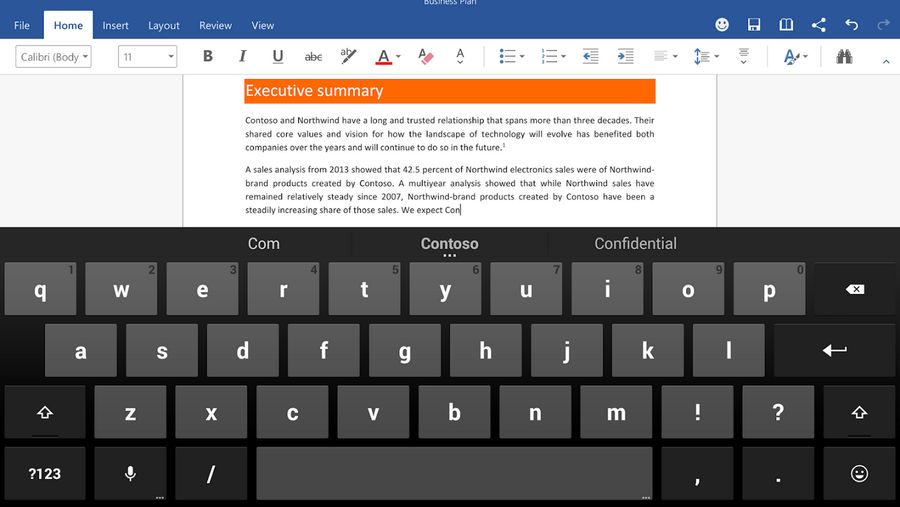Increase paragraph indent
The width and height of the screenshot is (900, 507).
(626, 56)
